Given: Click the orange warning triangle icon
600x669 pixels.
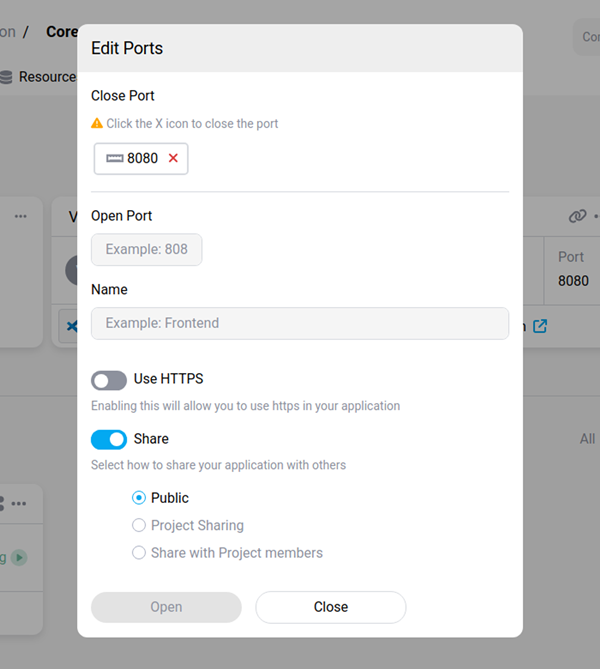Looking at the screenshot, I should click(x=97, y=123).
